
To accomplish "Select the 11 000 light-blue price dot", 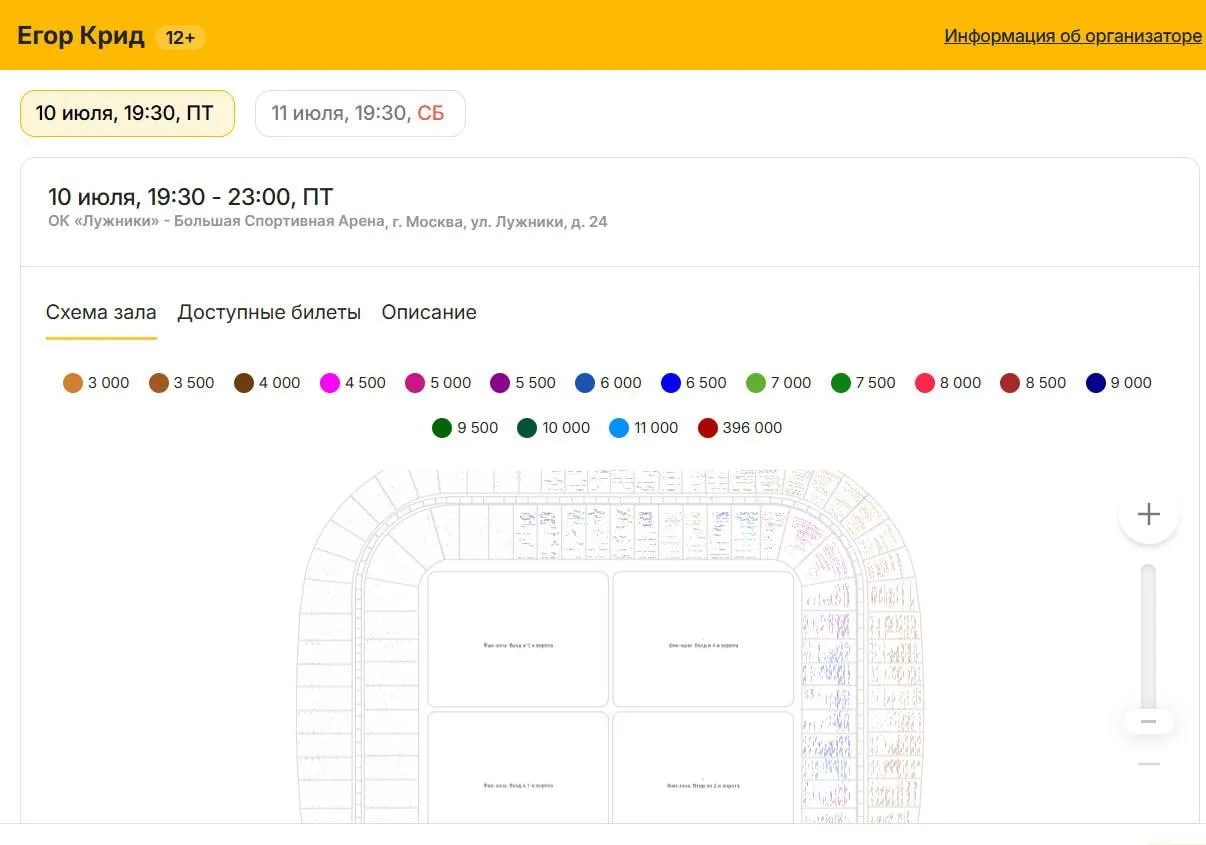I will 619,428.
